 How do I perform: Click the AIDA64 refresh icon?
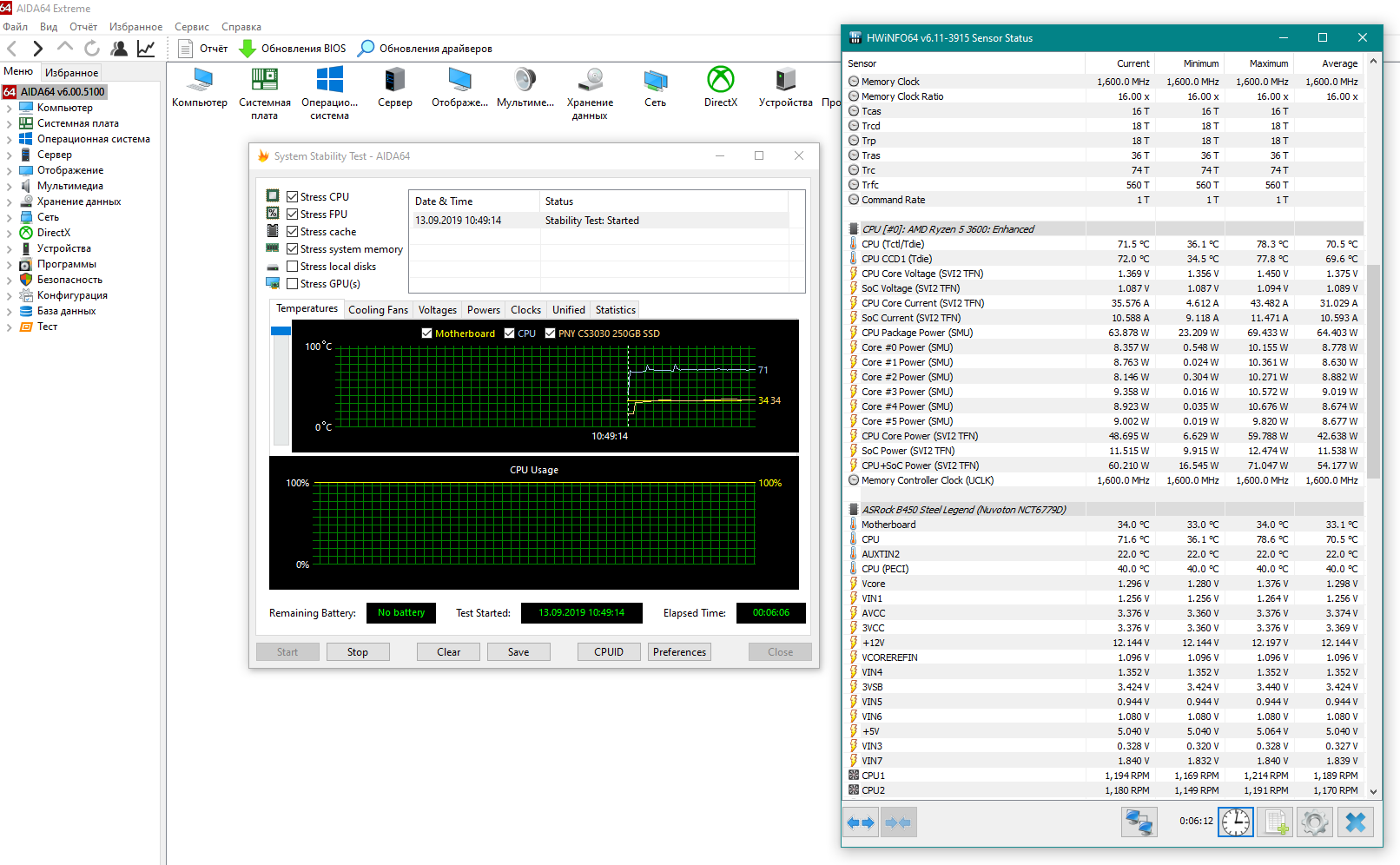point(92,49)
